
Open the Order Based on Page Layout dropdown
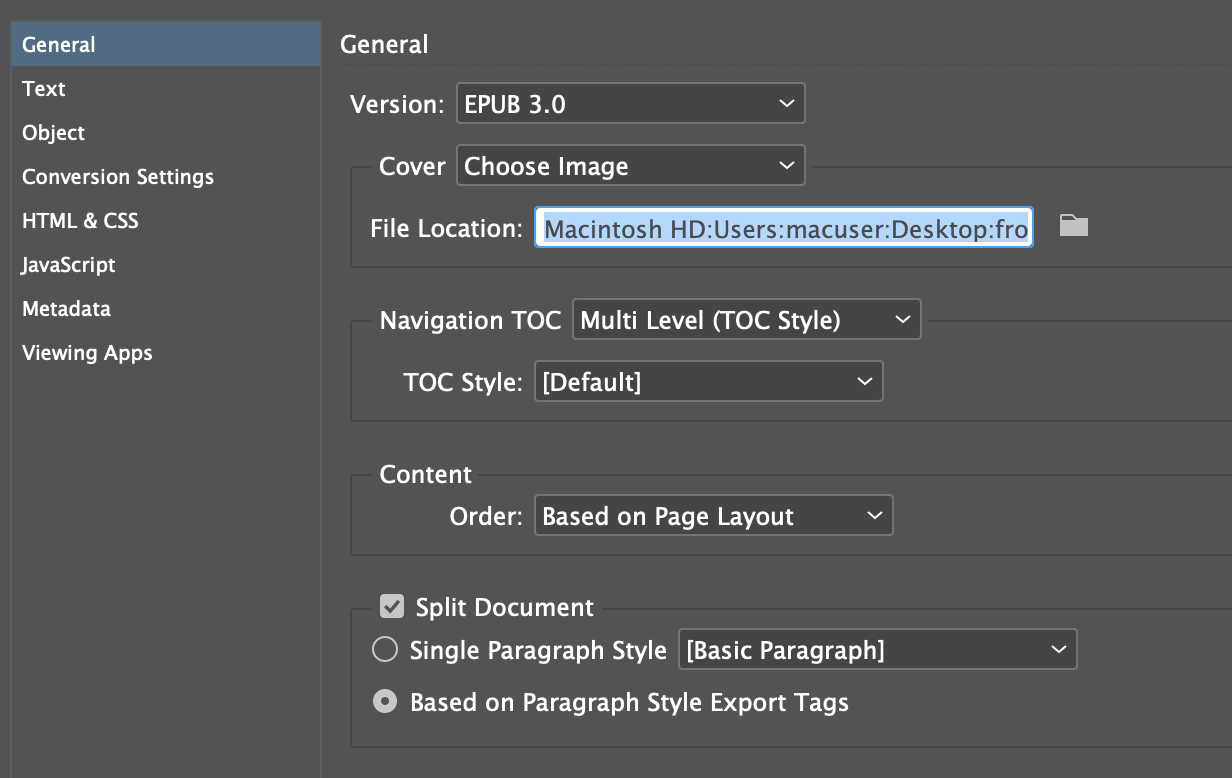click(714, 516)
